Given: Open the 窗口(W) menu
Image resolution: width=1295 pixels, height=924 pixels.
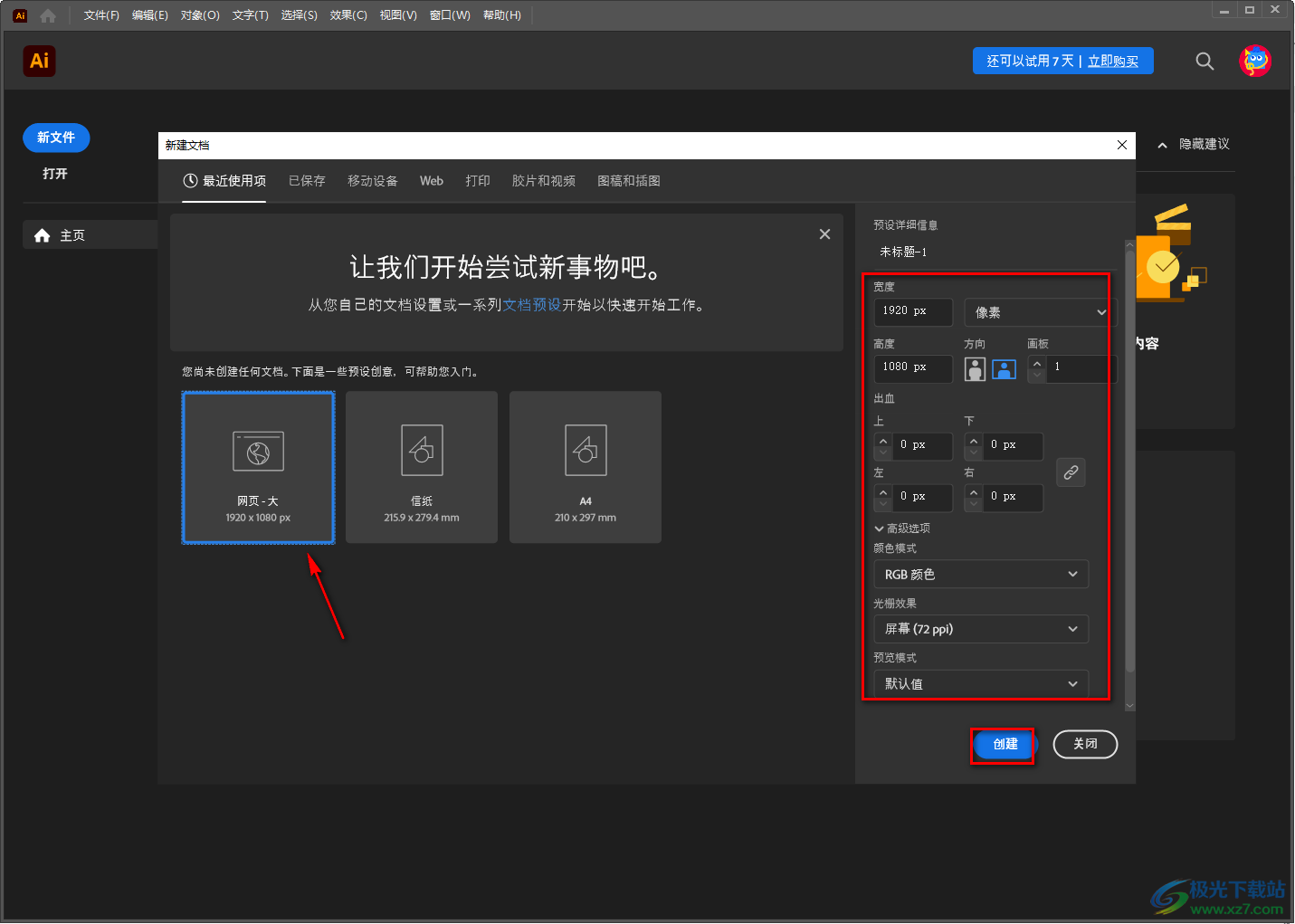Looking at the screenshot, I should pos(450,15).
